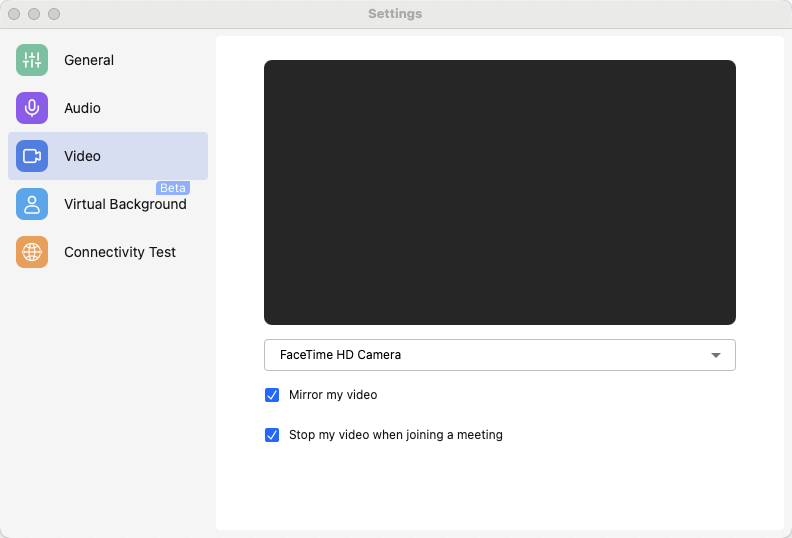Open Virtual Background via its text label

125,204
